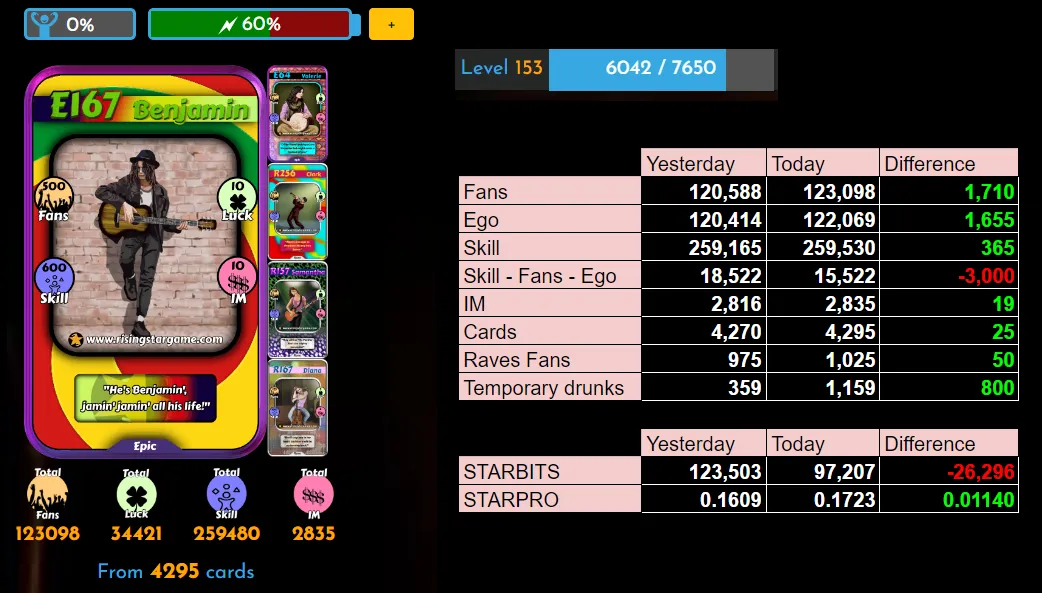Click the yellow plus energy button
Screen dimensions: 1042x593
(x=391, y=25)
